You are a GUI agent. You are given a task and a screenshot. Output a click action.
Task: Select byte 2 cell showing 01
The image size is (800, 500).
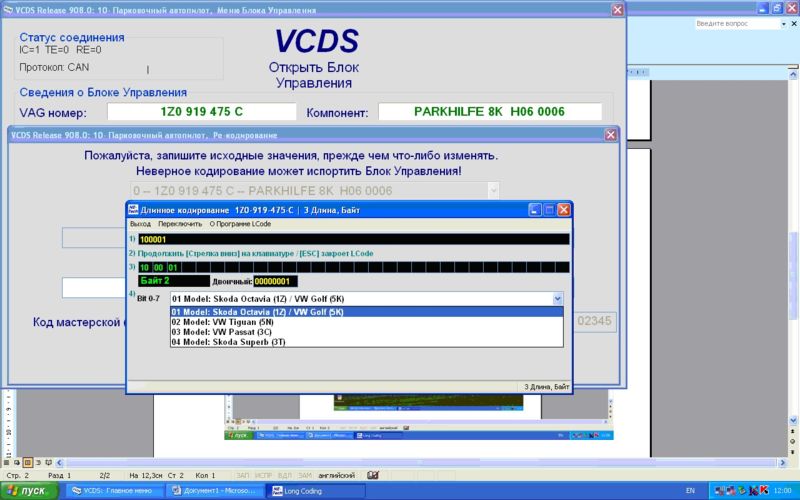tap(173, 267)
